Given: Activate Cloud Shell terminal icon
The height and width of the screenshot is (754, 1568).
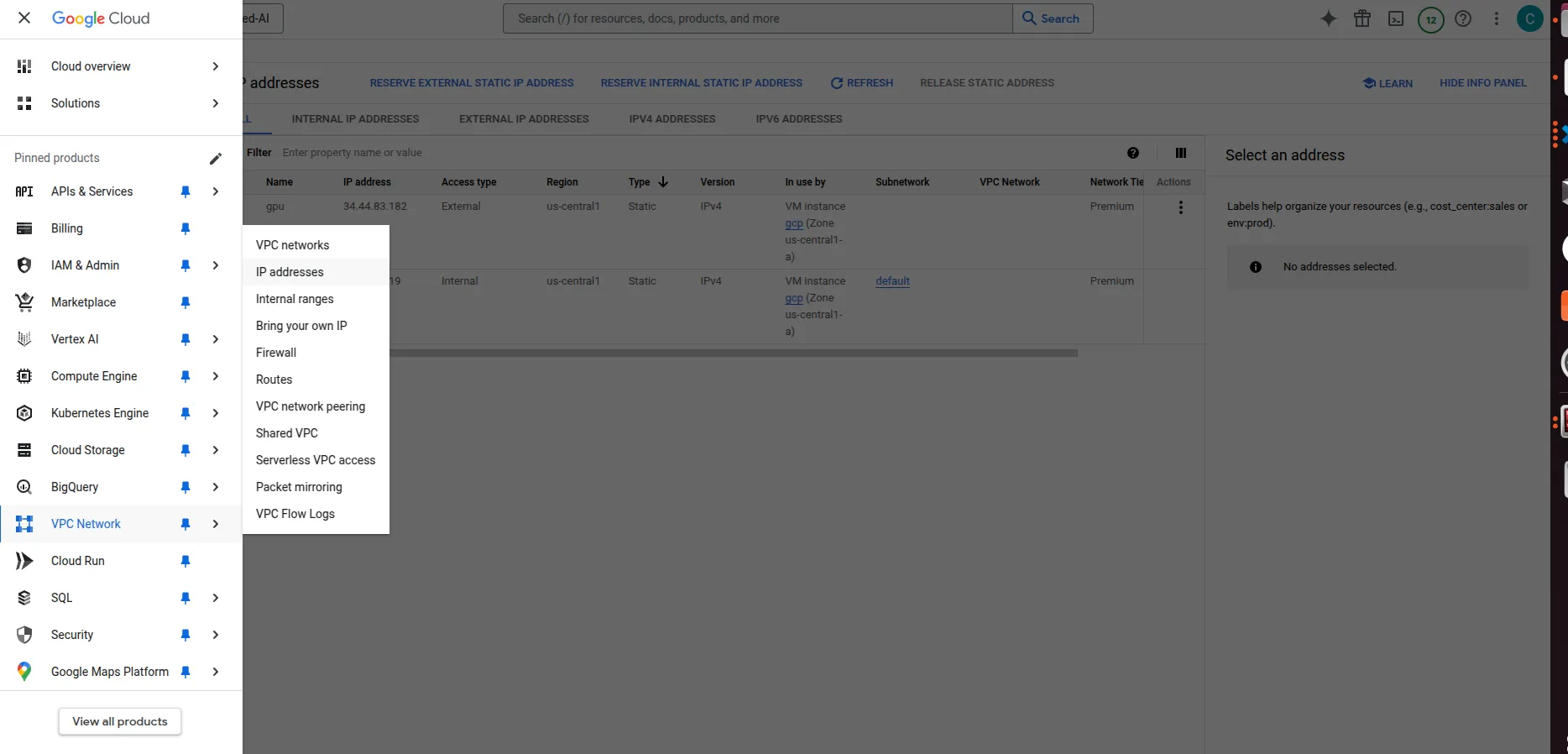Looking at the screenshot, I should (x=1396, y=18).
